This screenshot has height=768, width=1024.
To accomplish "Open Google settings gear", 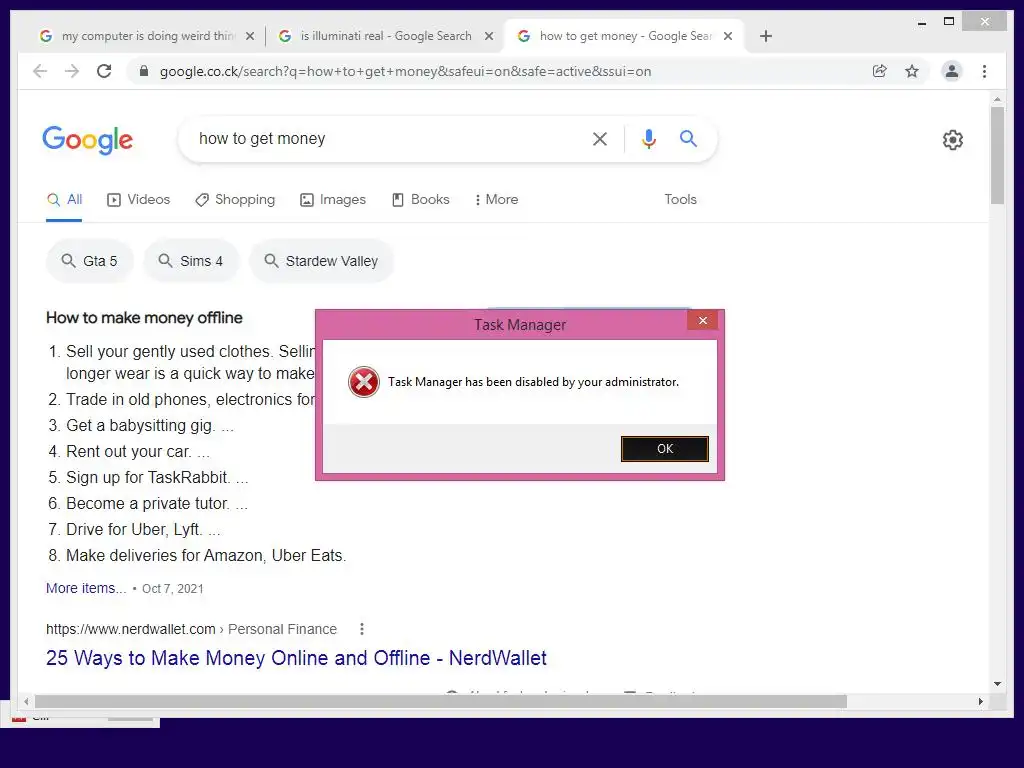I will [953, 140].
